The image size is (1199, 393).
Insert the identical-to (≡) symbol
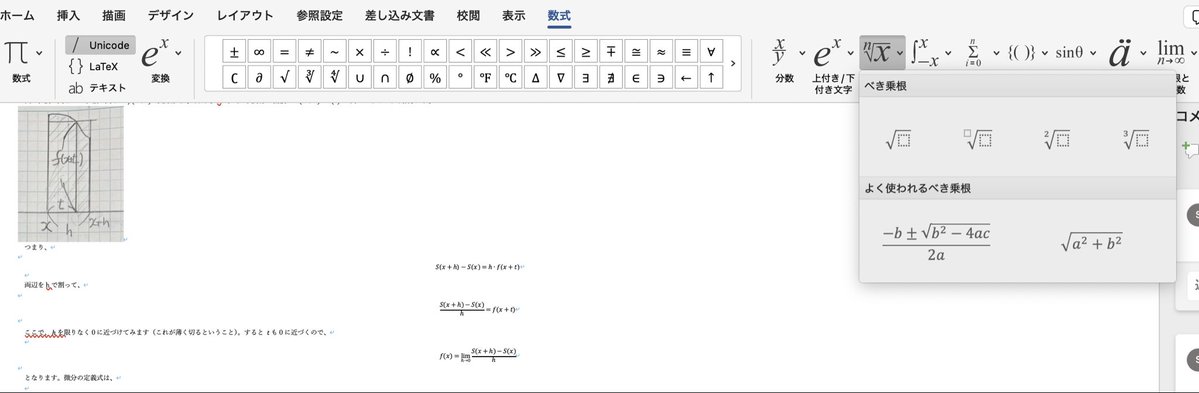pyautogui.click(x=687, y=52)
